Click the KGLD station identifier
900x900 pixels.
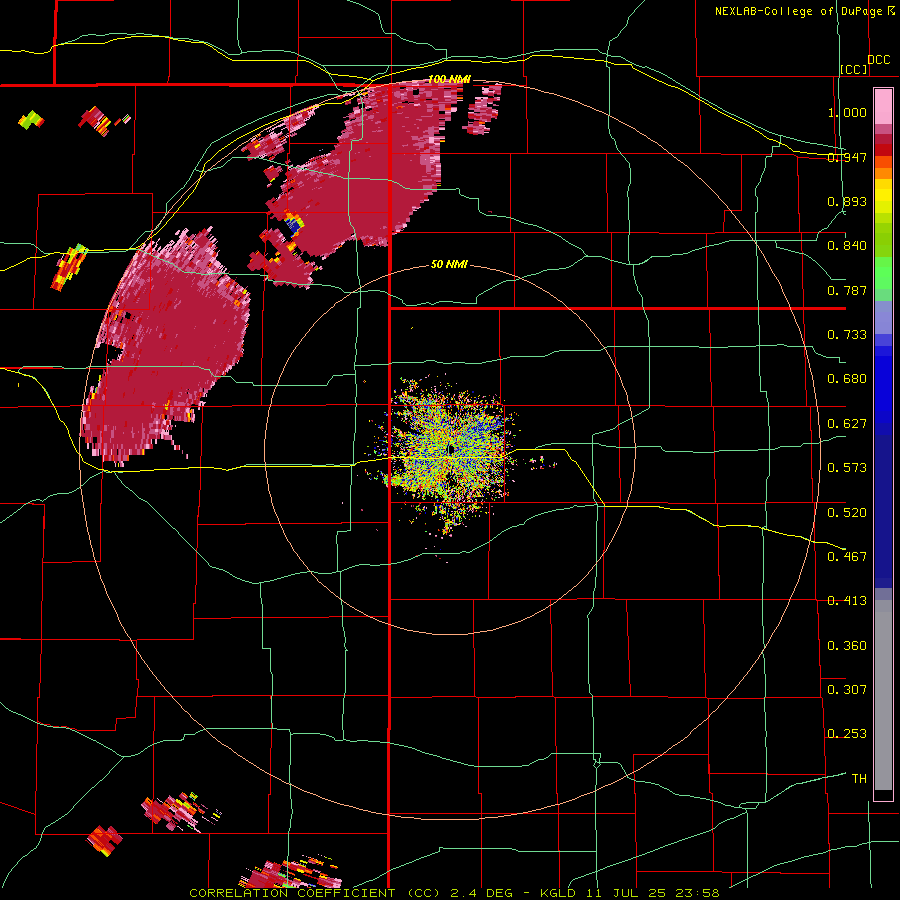pyautogui.click(x=560, y=893)
